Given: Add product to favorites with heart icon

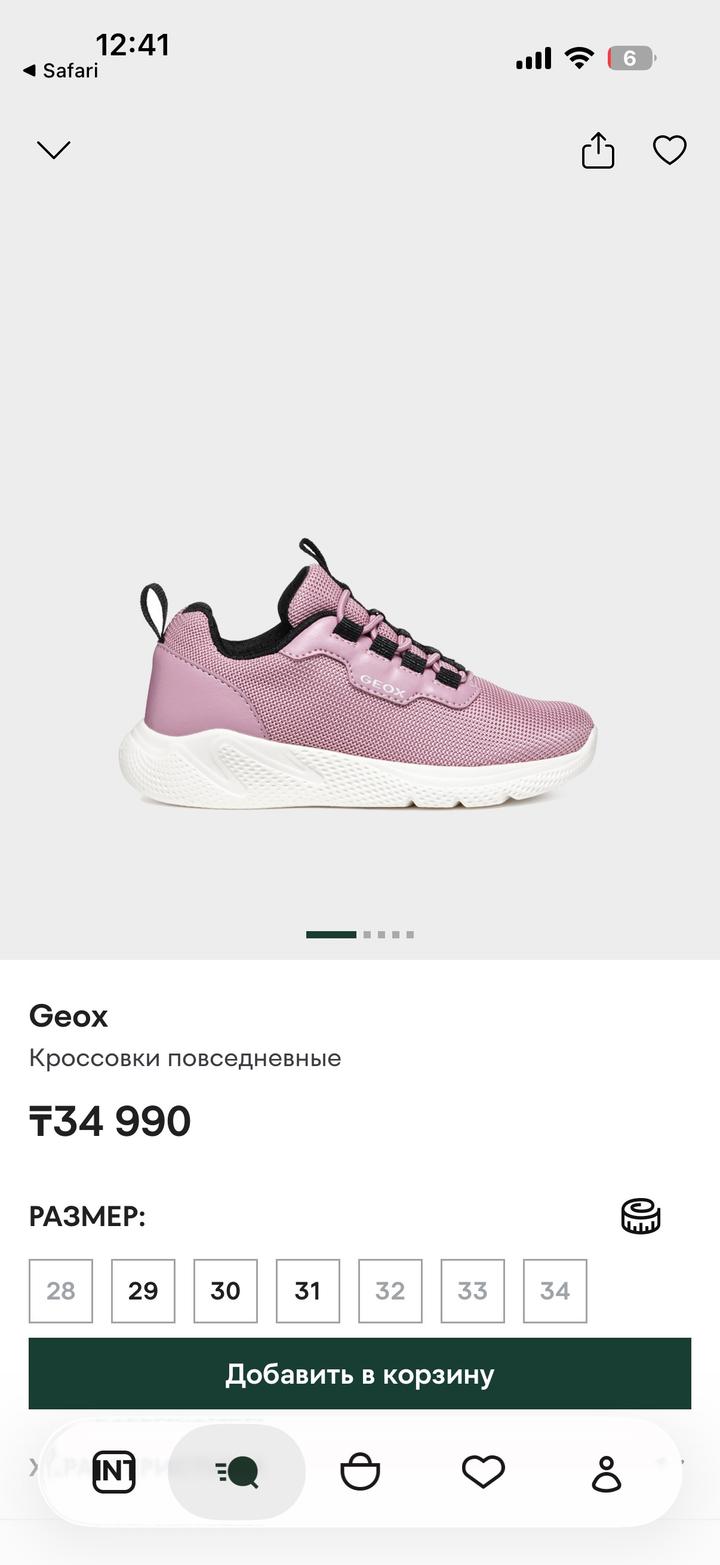Looking at the screenshot, I should point(670,150).
